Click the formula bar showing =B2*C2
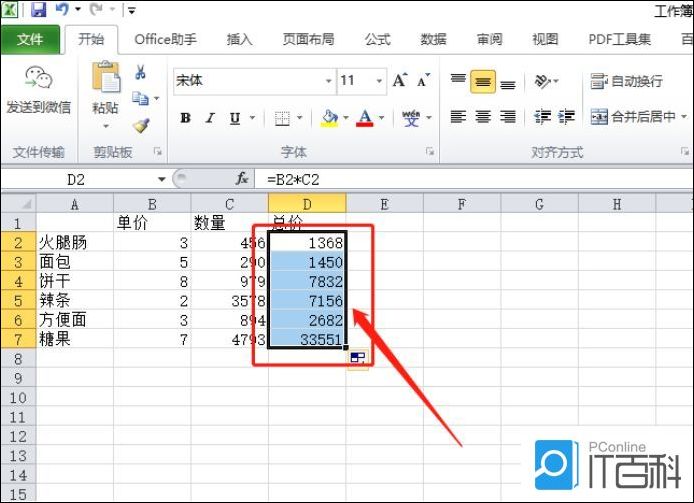Image resolution: width=694 pixels, height=503 pixels. (x=474, y=179)
